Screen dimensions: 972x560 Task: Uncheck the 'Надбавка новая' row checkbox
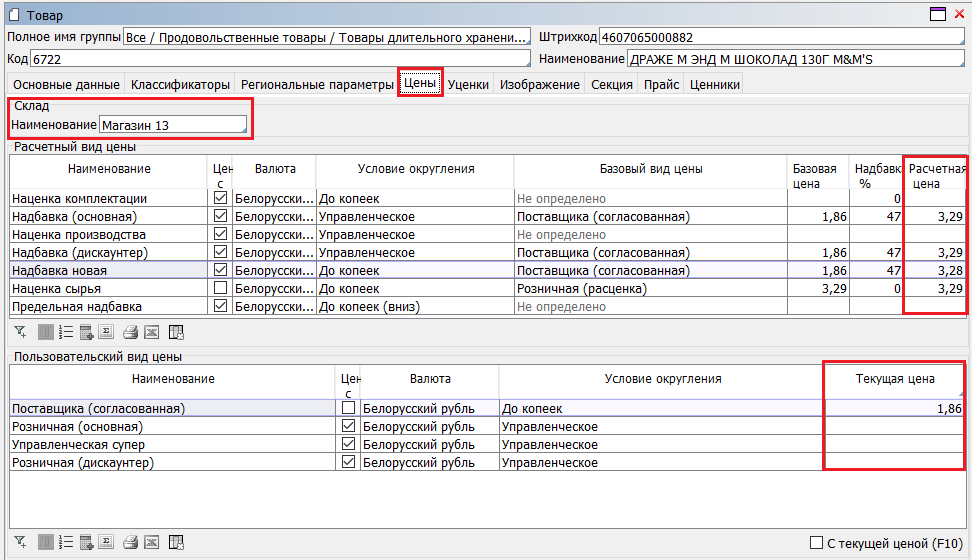point(220,271)
